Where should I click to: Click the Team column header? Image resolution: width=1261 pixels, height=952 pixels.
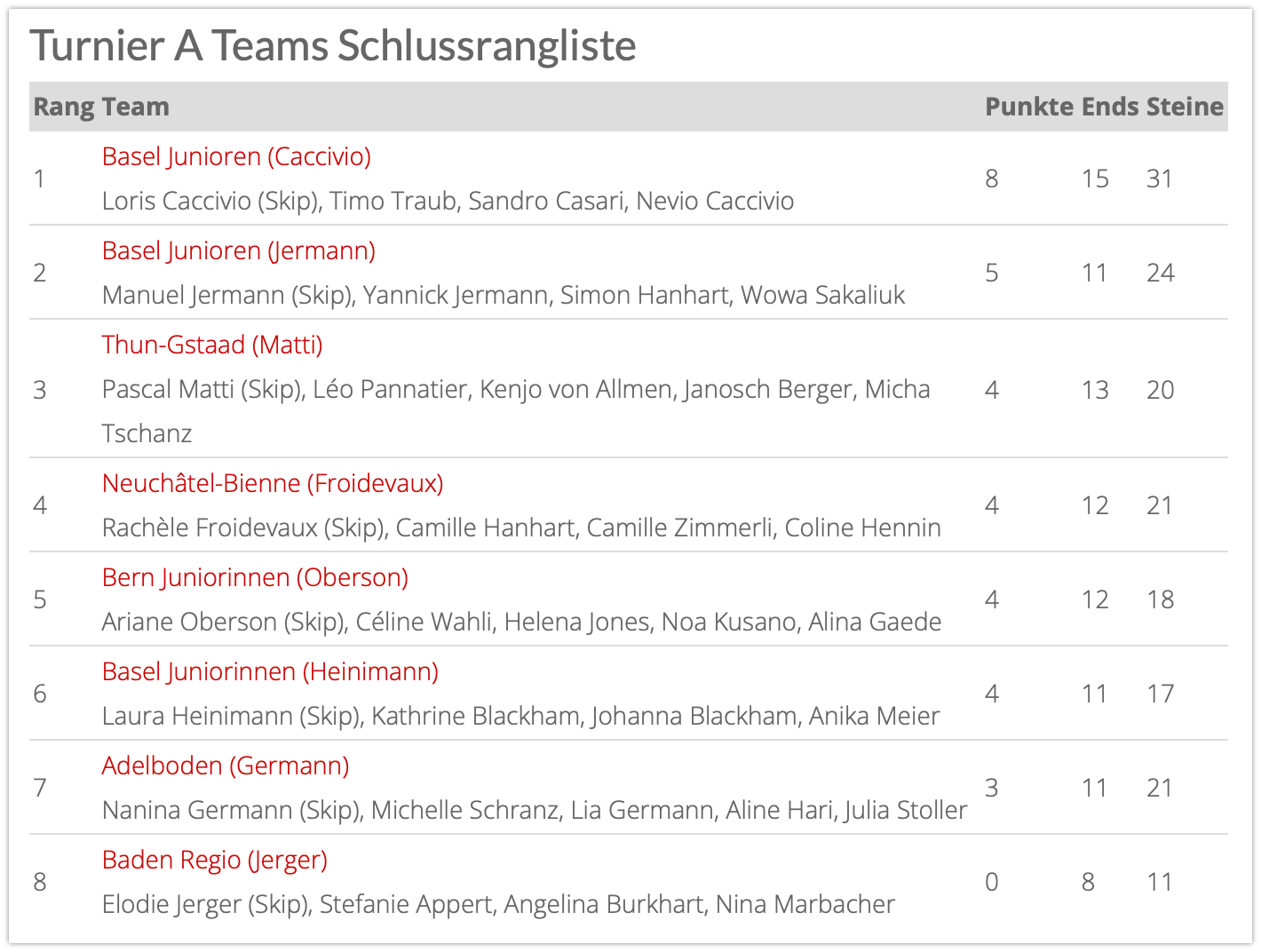tap(135, 107)
